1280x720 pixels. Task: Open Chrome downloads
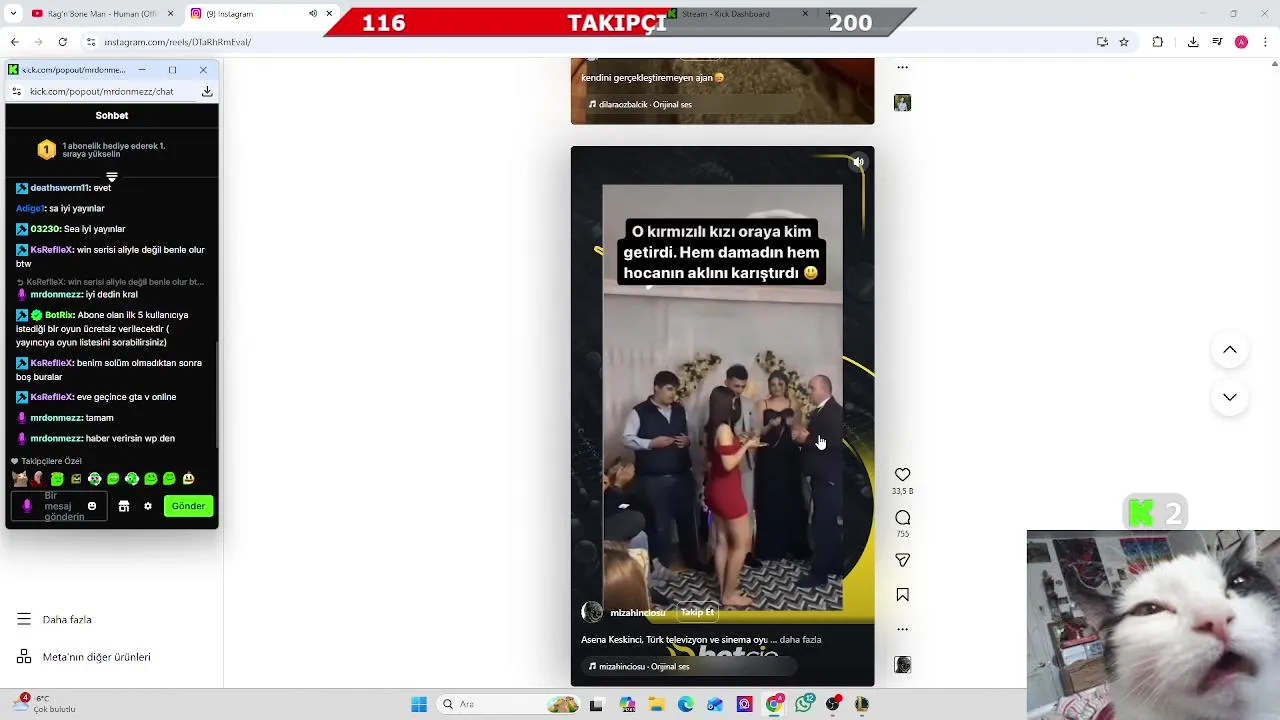coord(1193,42)
